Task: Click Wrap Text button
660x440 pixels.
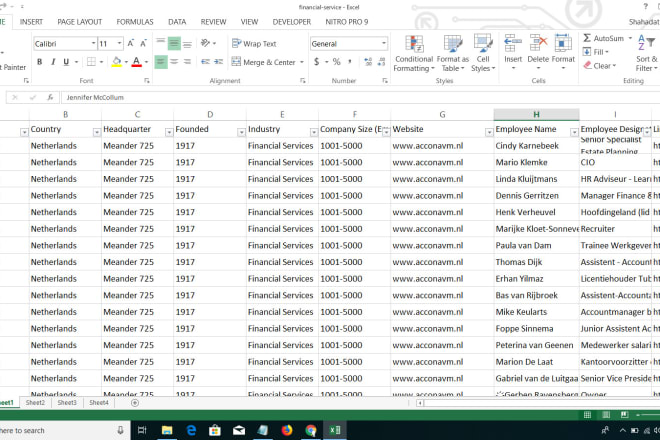Action: coord(254,43)
